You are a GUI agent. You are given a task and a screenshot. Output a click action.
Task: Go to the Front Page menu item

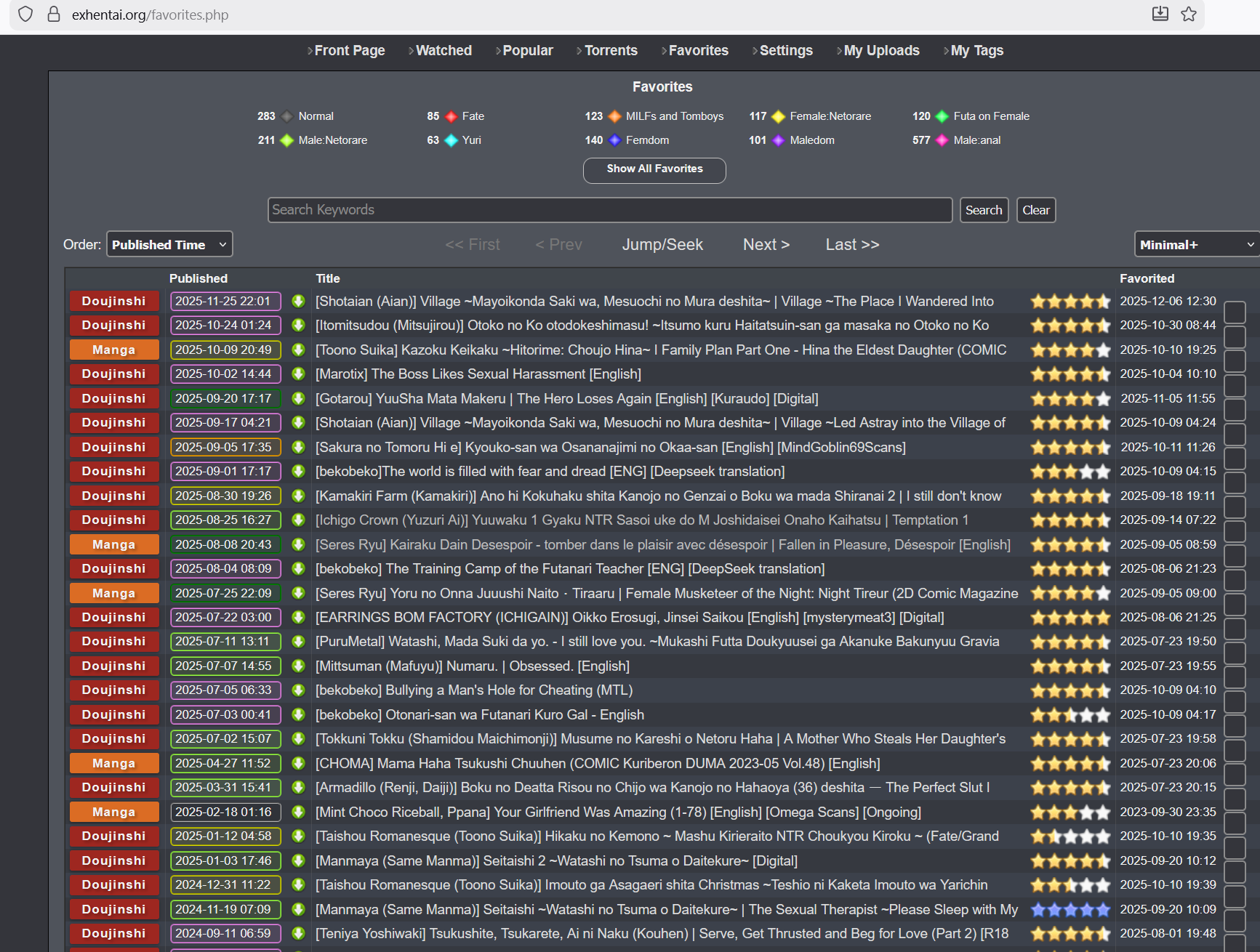tap(350, 50)
